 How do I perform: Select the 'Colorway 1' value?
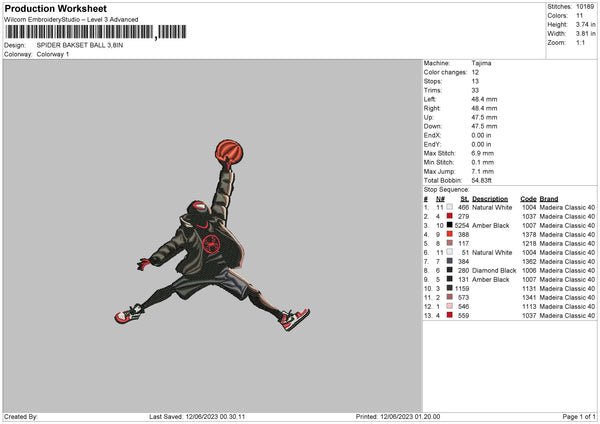click(x=53, y=54)
